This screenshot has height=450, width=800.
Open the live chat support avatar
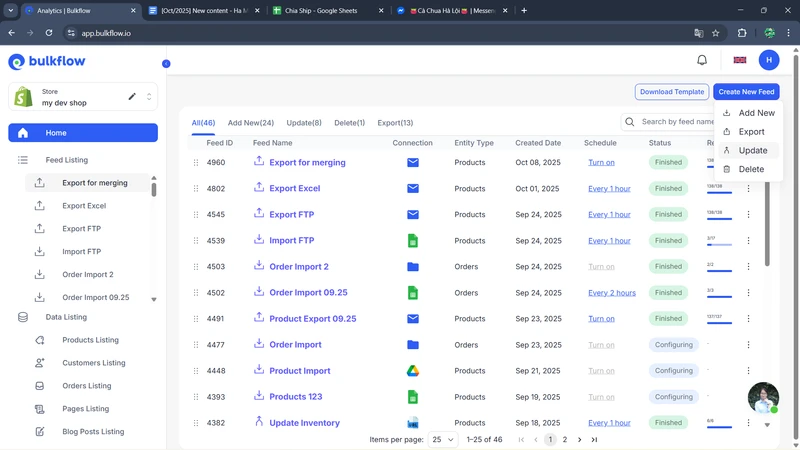click(x=763, y=398)
